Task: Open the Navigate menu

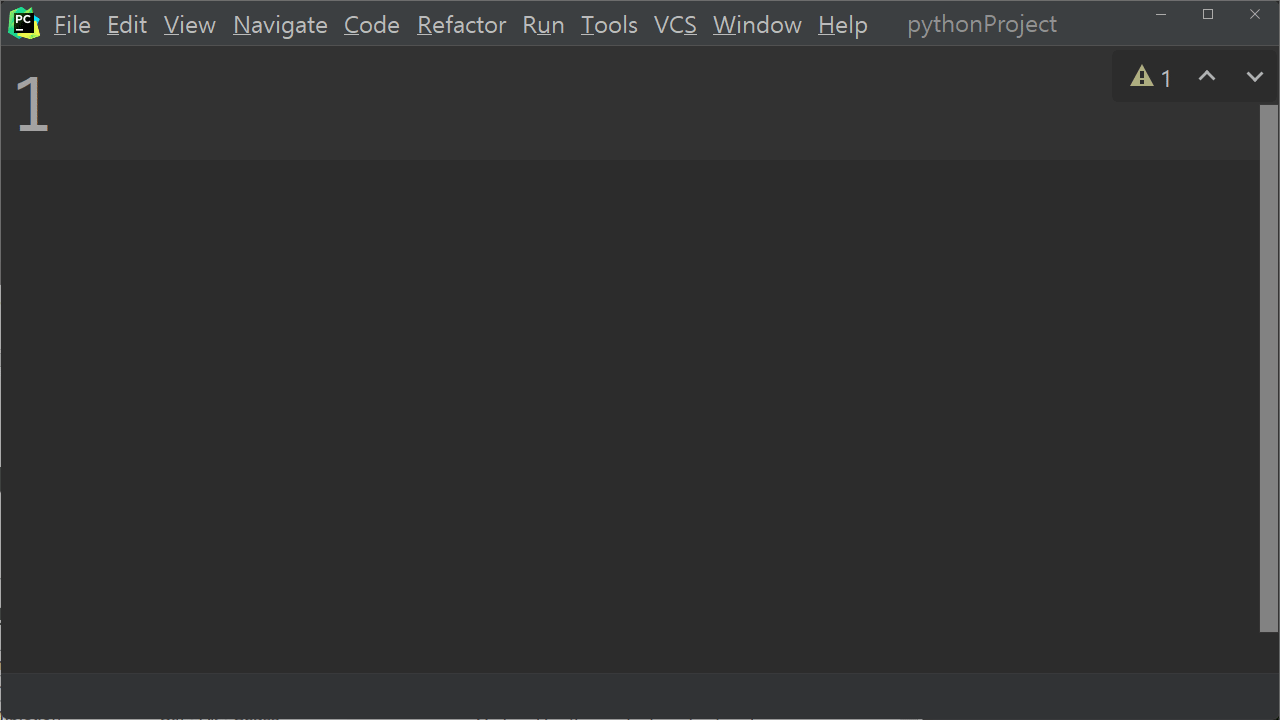Action: pyautogui.click(x=280, y=25)
